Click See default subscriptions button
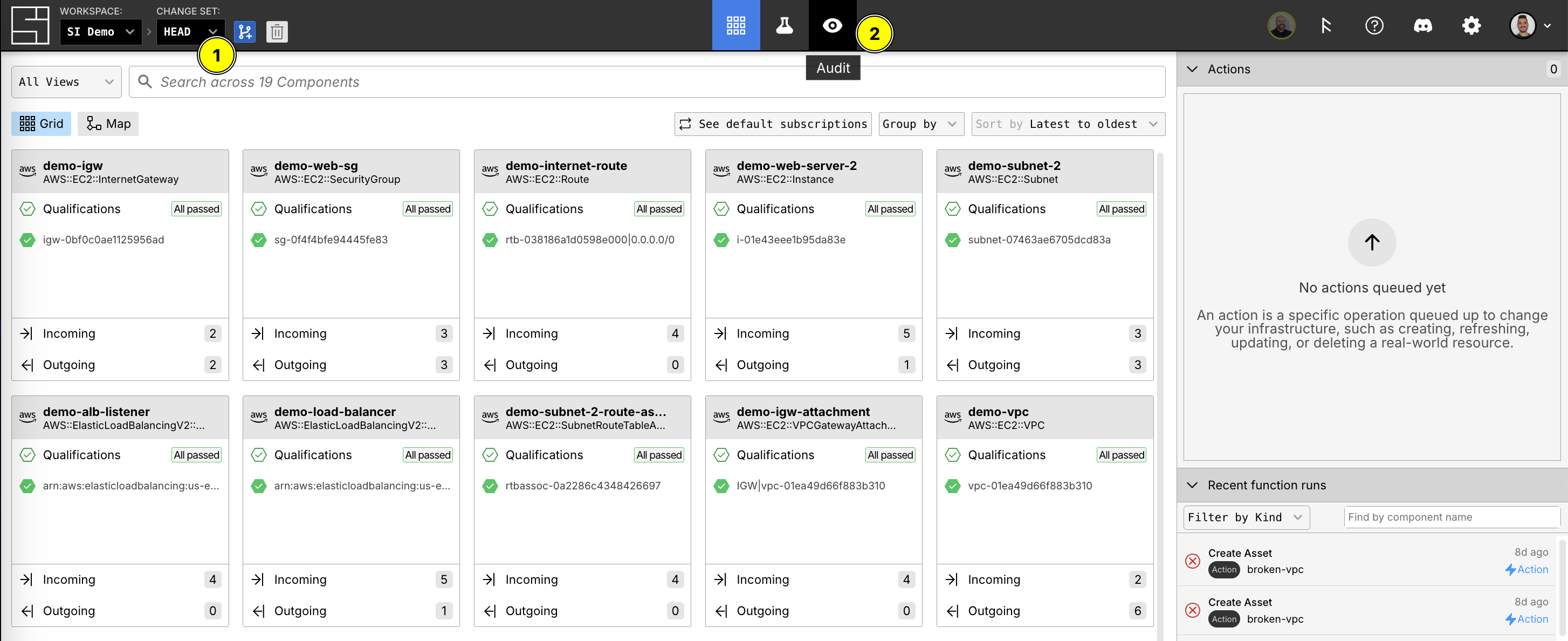This screenshot has width=1568, height=641. pyautogui.click(x=773, y=124)
